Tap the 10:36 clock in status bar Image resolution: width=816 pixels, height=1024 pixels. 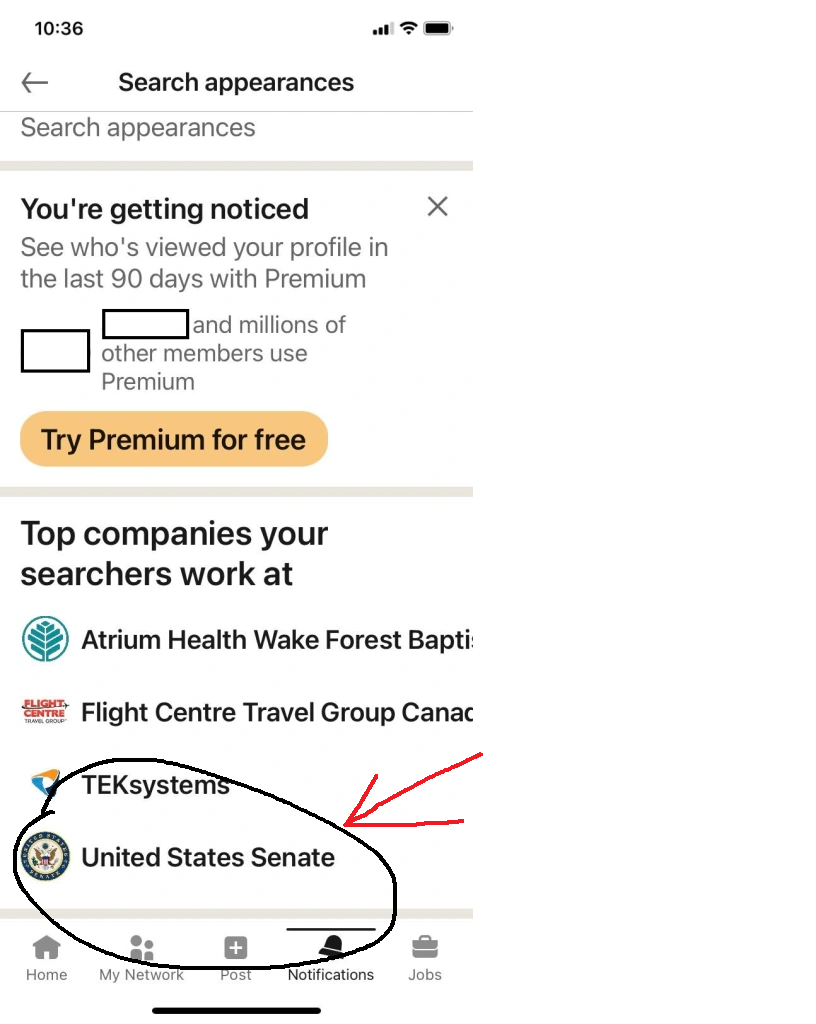tap(59, 29)
